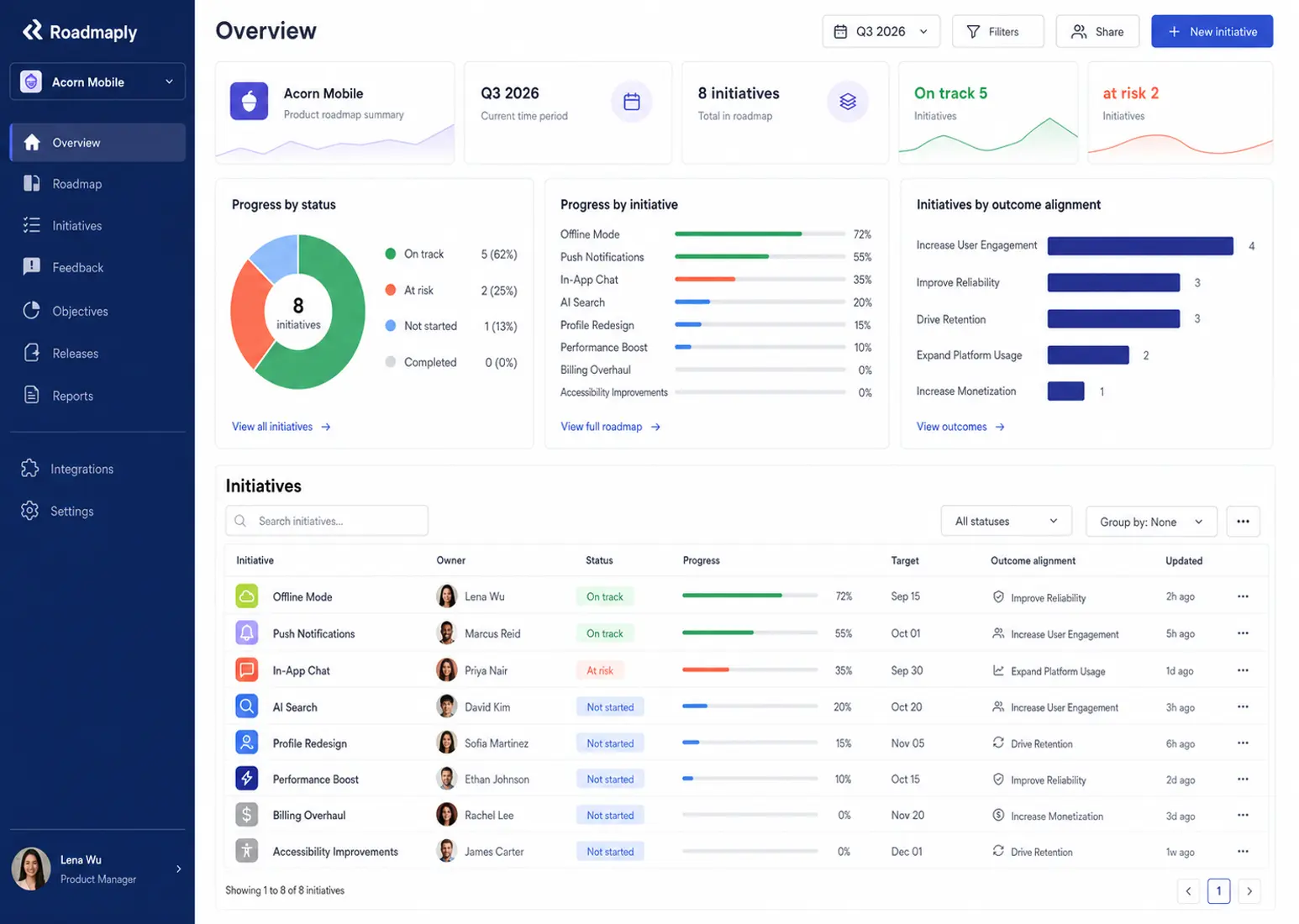1299x924 pixels.
Task: Click the calendar icon in Q3 2026 card
Action: [x=632, y=102]
